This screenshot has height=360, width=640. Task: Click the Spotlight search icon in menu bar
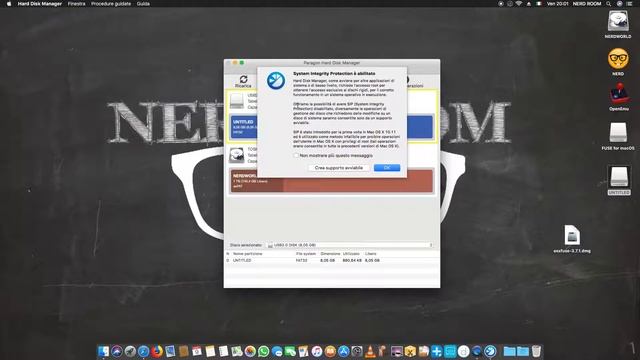609,4
